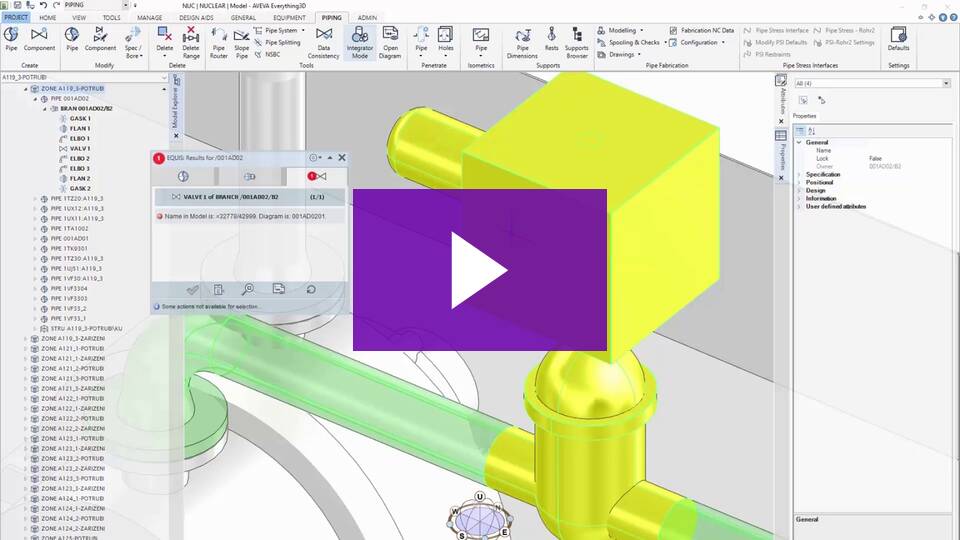Image resolution: width=960 pixels, height=540 pixels.
Task: Click the accept checkmark icon in the results panel
Action: (192, 290)
